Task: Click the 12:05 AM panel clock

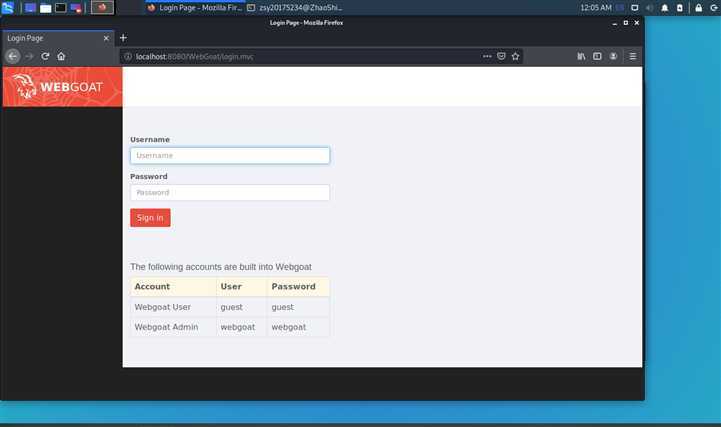Action: tap(595, 8)
